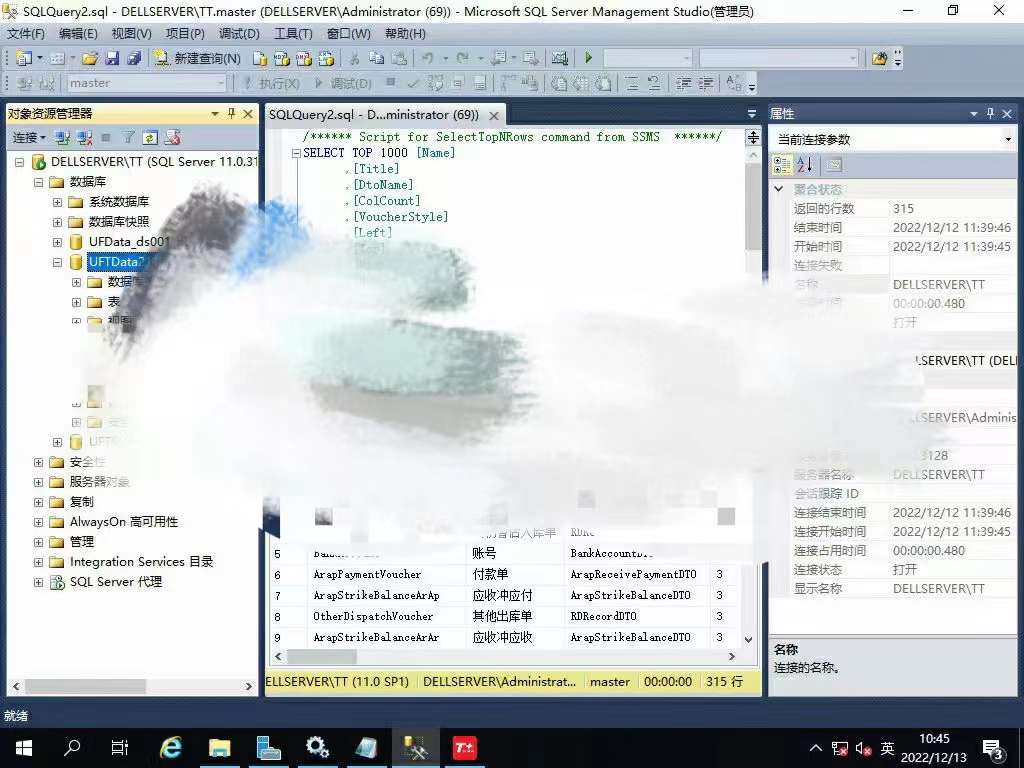Expand the 数据库快照 folder
This screenshot has width=1024, height=768.
click(57, 222)
